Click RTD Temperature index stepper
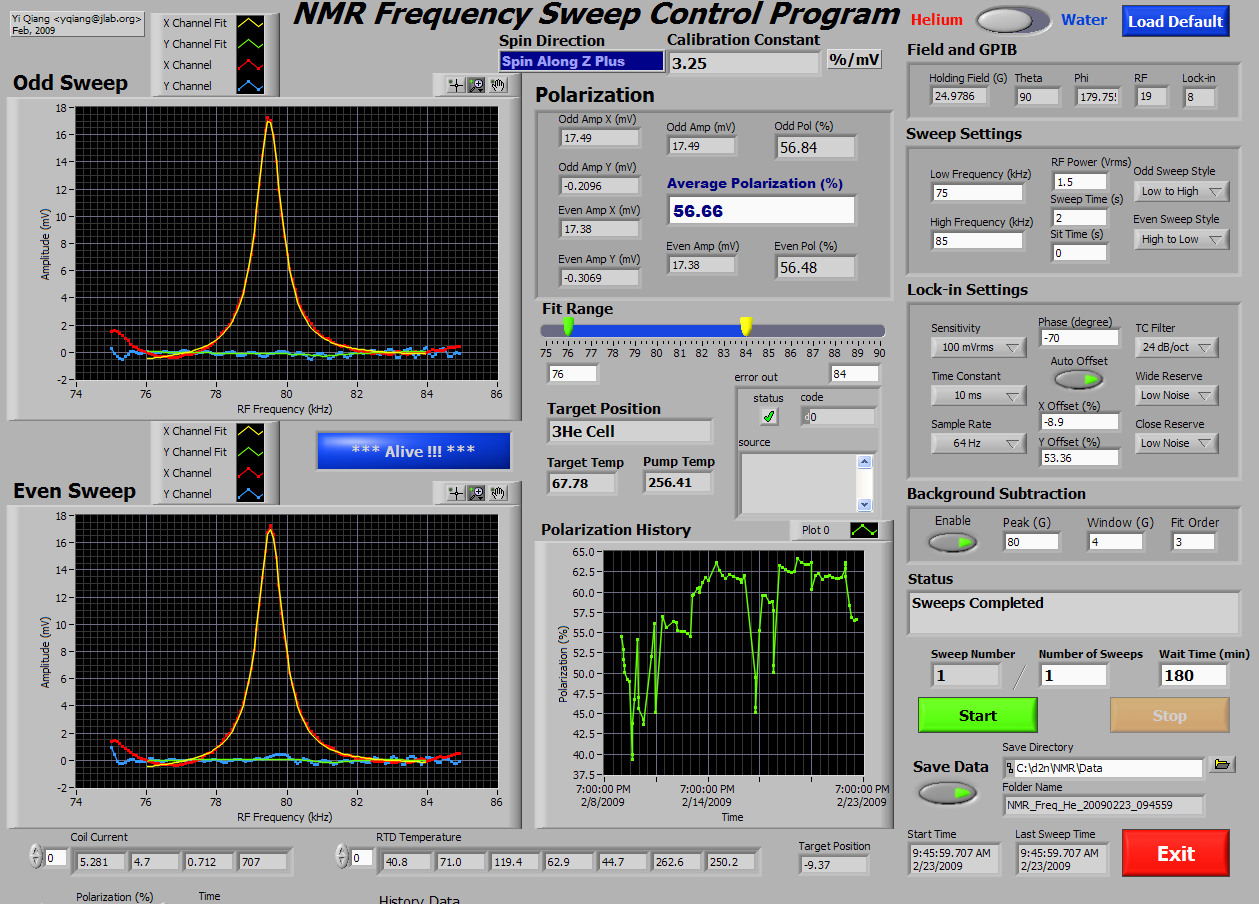Image resolution: width=1259 pixels, height=904 pixels. (344, 857)
